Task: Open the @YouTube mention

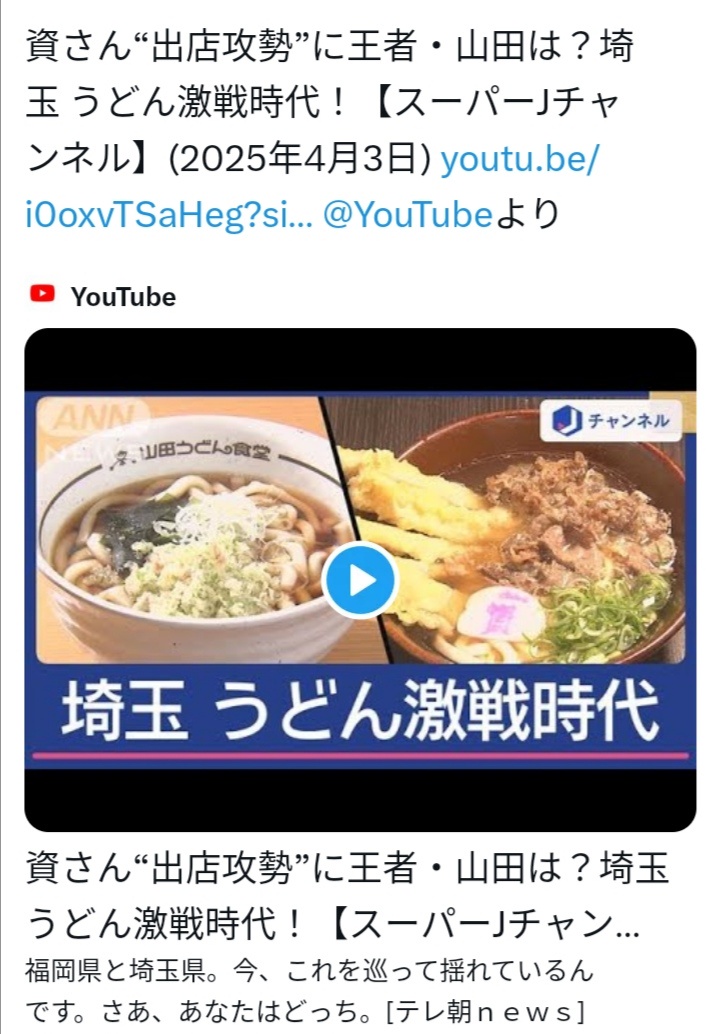Action: pyautogui.click(x=407, y=215)
